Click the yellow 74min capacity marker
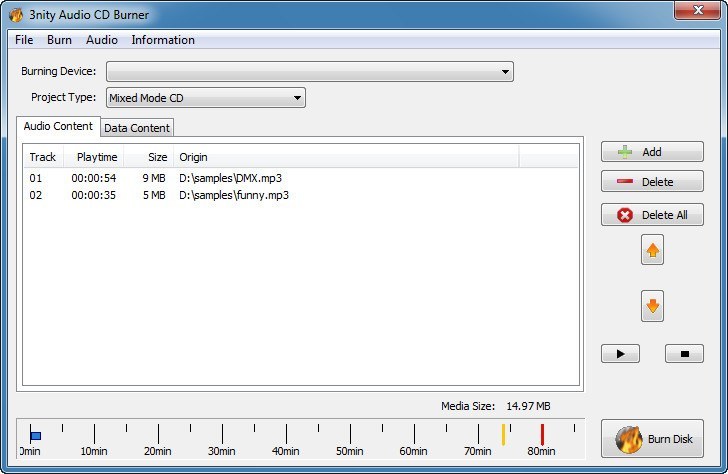Screen dimensions: 728x474 pos(503,435)
